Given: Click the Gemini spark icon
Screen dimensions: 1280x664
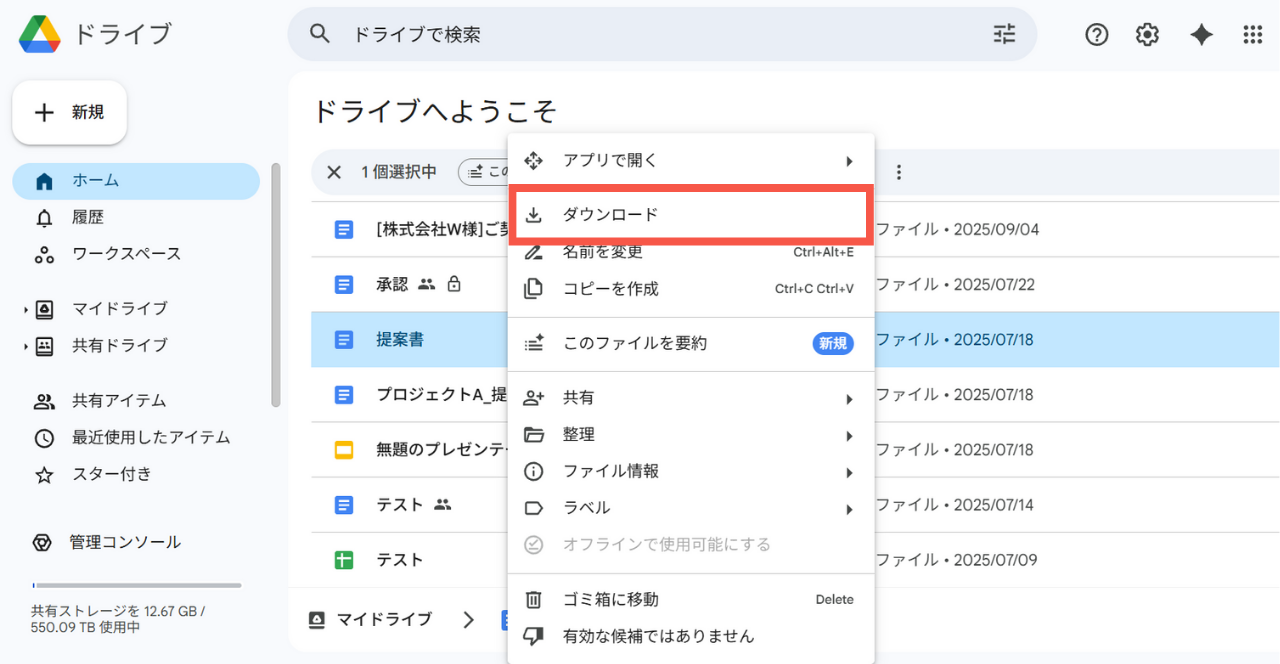Looking at the screenshot, I should (x=1200, y=34).
